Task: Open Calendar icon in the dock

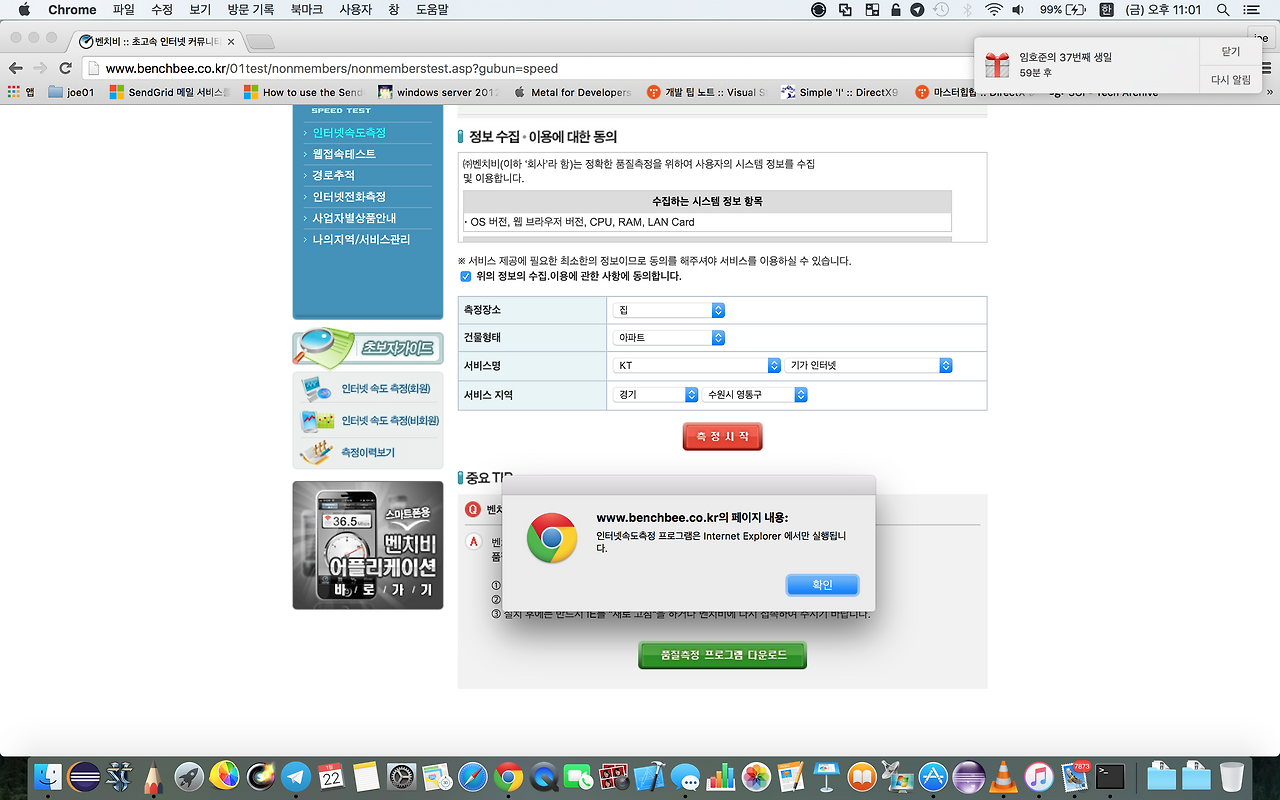Action: (331, 776)
